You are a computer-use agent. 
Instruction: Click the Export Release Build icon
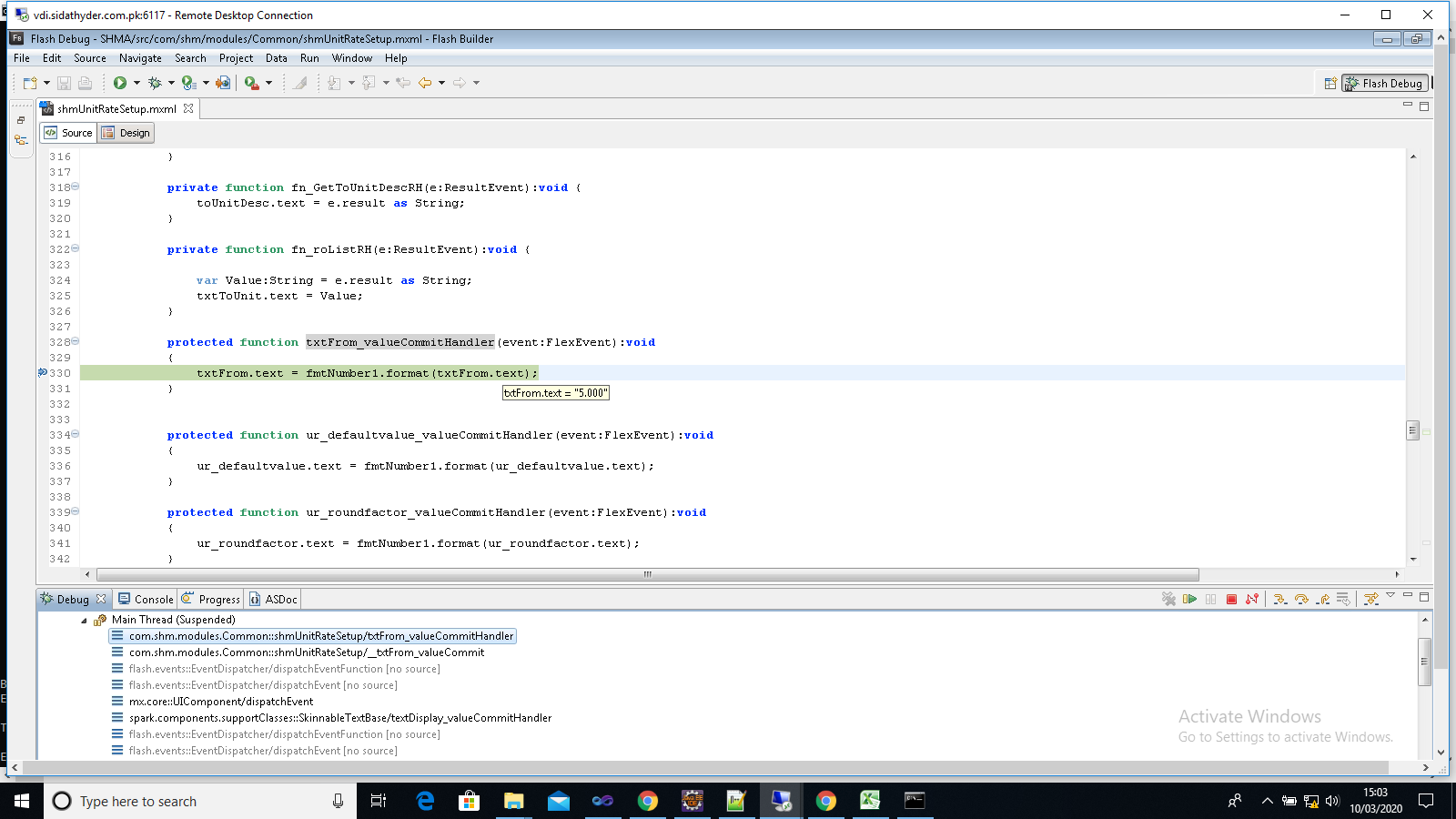click(223, 83)
